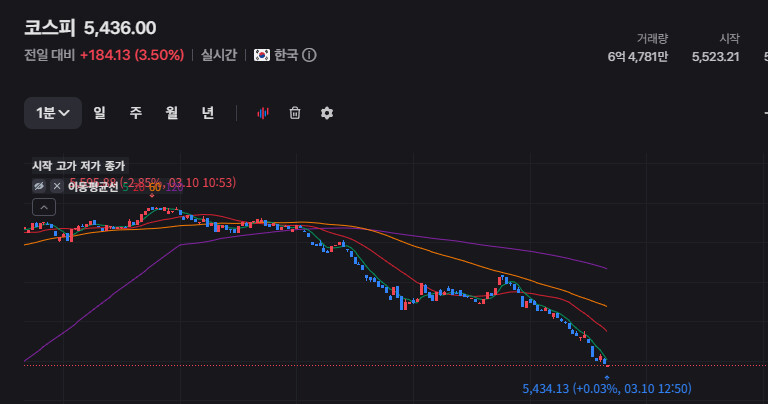Image resolution: width=768 pixels, height=404 pixels.
Task: Collapse the indicator legend chevron
Action: pyautogui.click(x=43, y=207)
